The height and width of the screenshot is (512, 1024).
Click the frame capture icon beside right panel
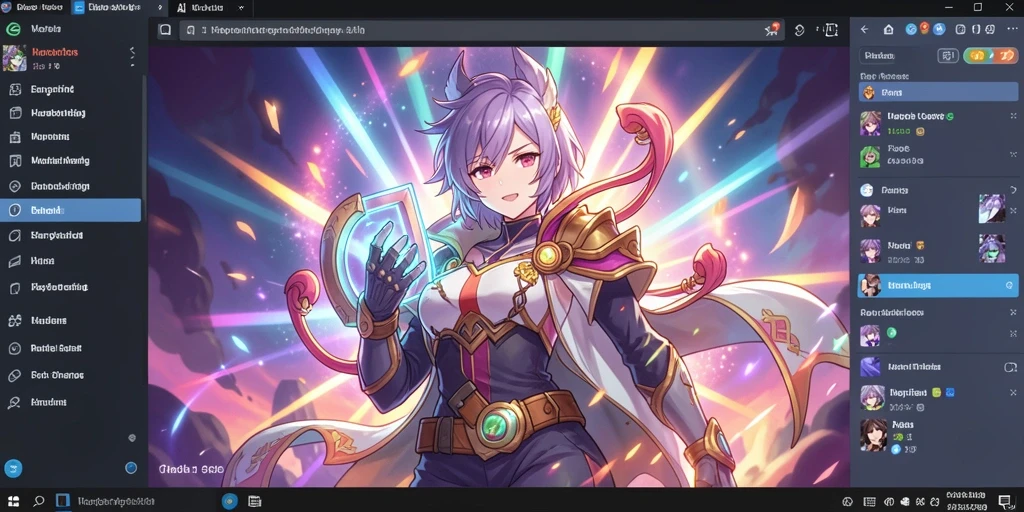(x=830, y=29)
